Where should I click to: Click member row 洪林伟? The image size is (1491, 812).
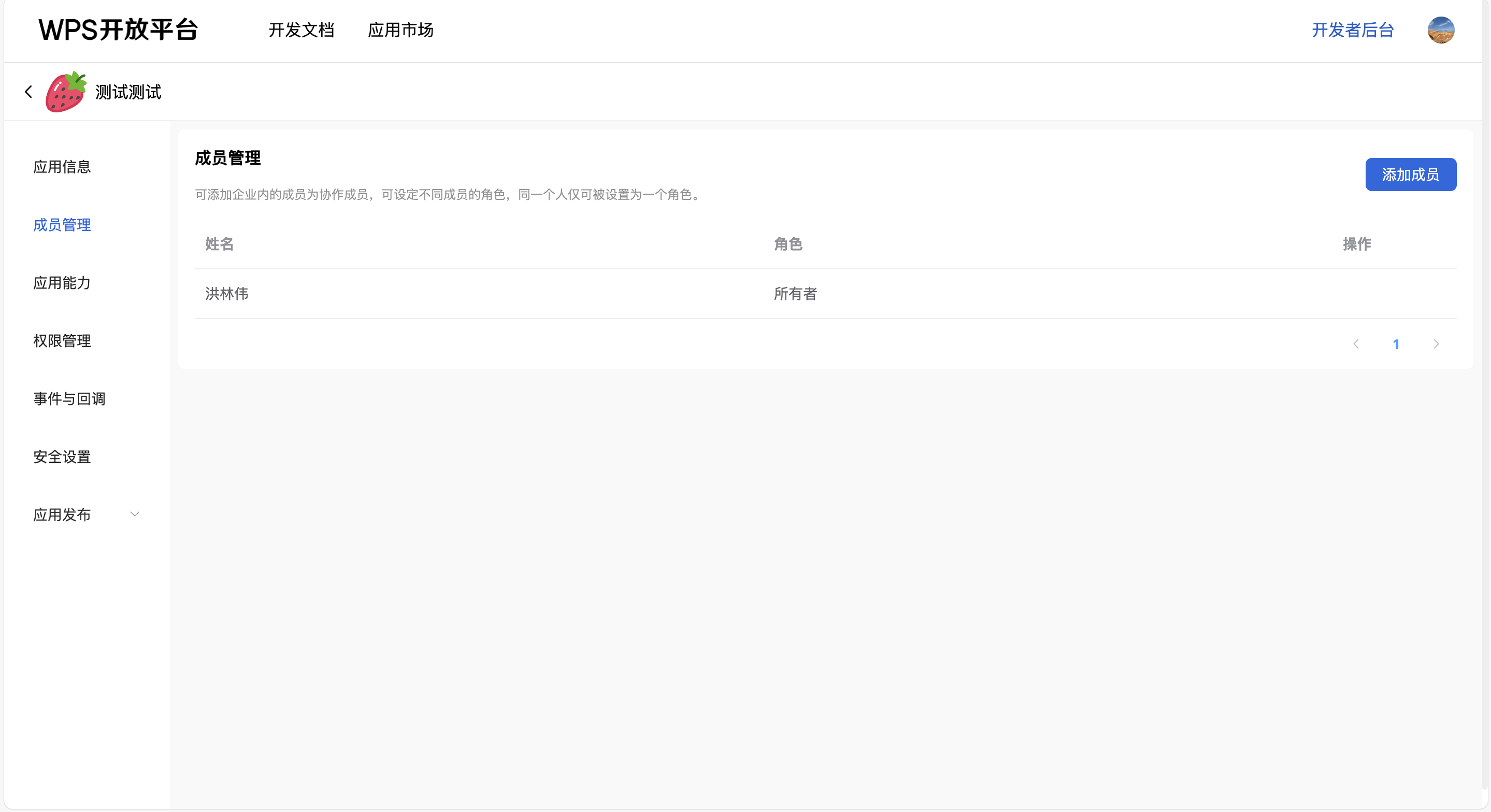[227, 294]
